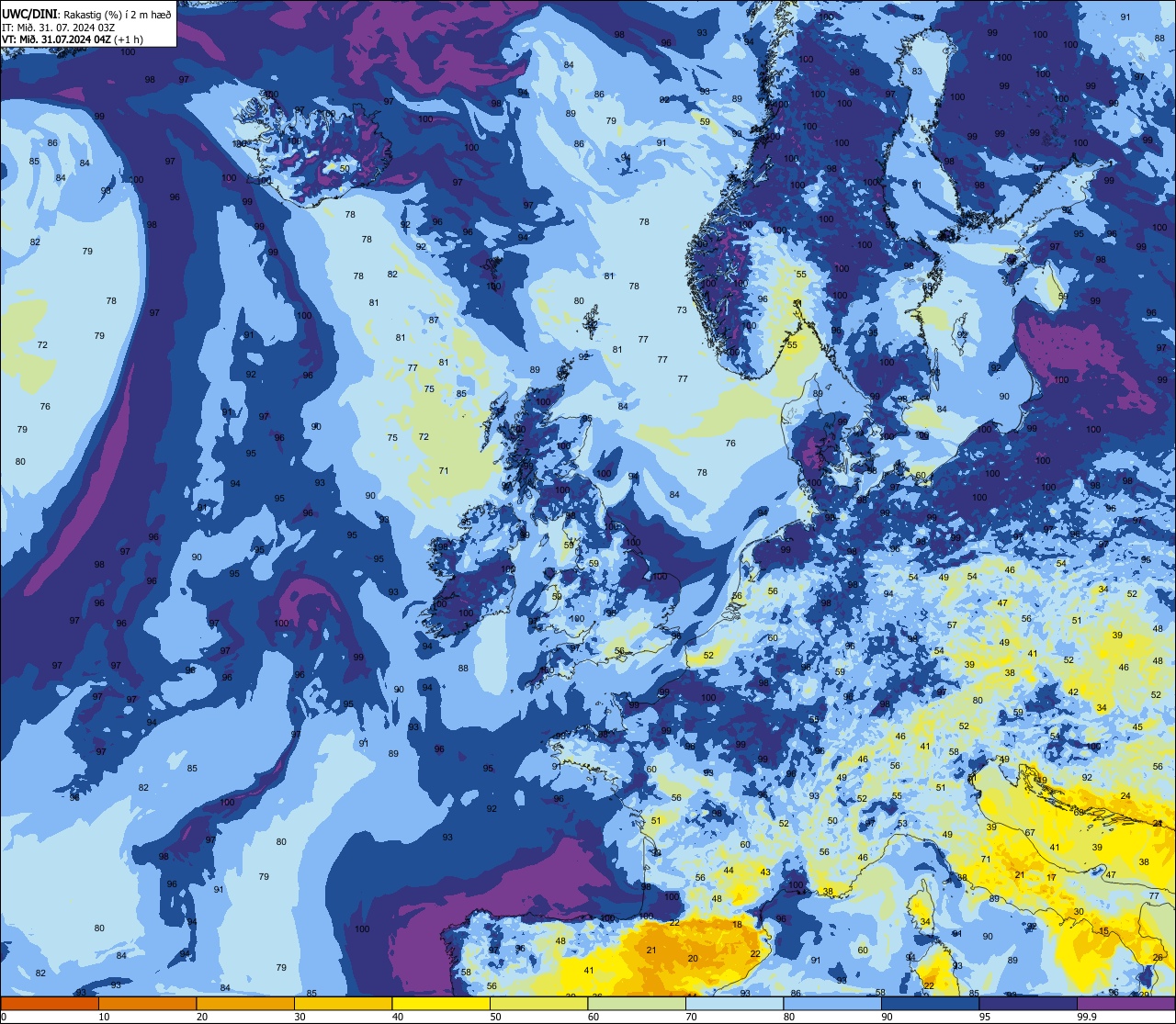
Task: Click the pale blue 70–80 legend segment
Action: click(734, 1003)
